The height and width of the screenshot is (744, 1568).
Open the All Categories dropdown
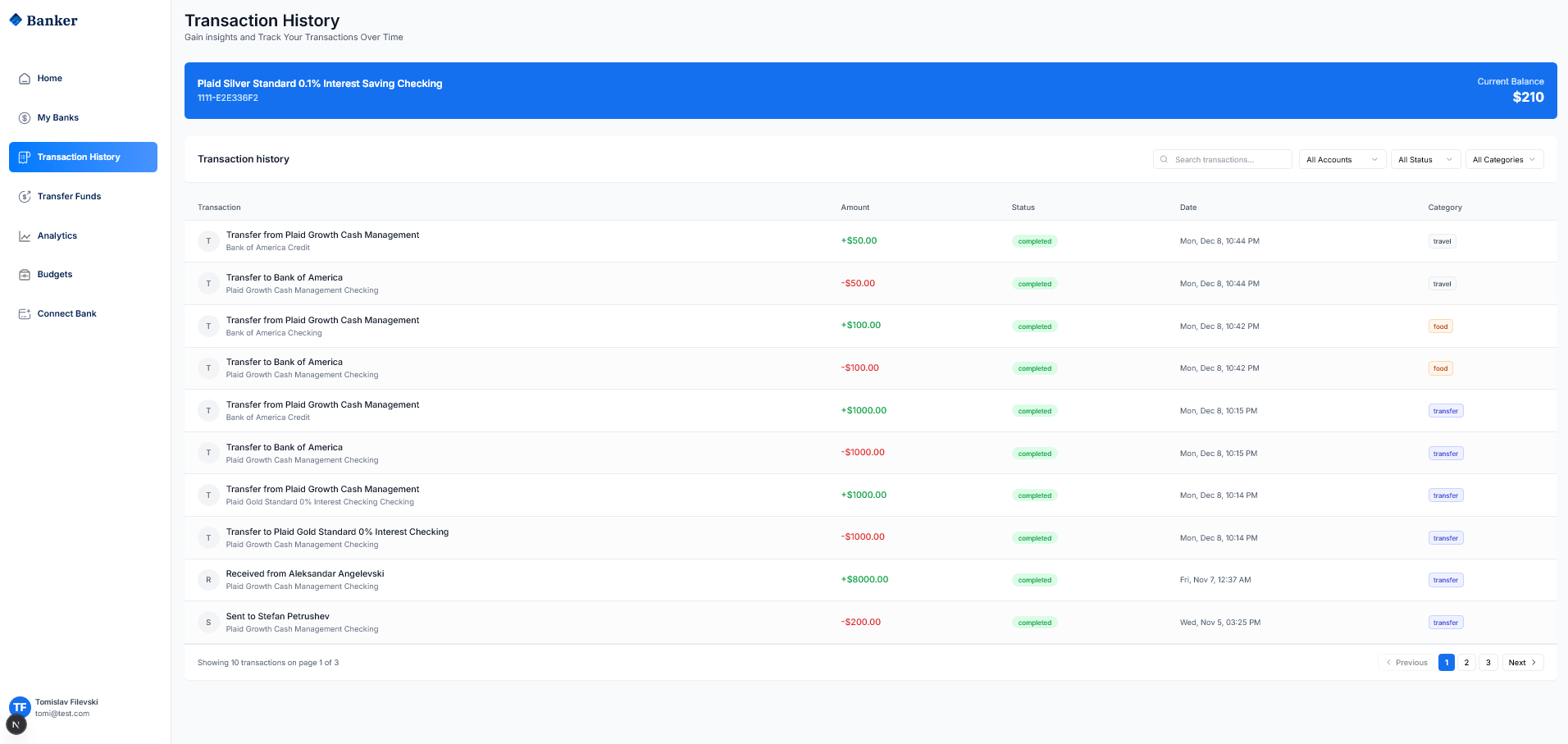(x=1504, y=160)
